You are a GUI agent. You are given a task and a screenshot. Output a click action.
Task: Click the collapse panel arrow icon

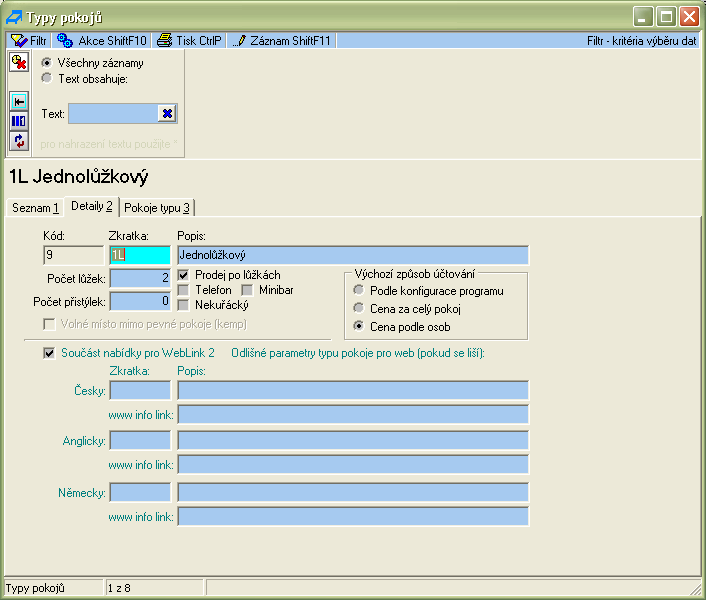pyautogui.click(x=19, y=101)
